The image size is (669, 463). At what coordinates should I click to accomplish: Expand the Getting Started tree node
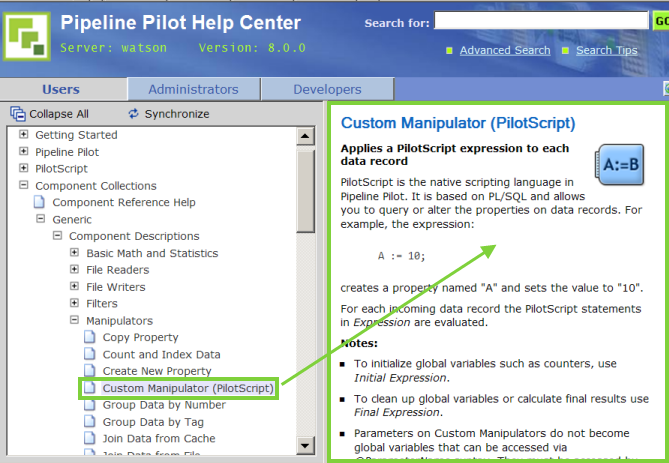click(24, 135)
